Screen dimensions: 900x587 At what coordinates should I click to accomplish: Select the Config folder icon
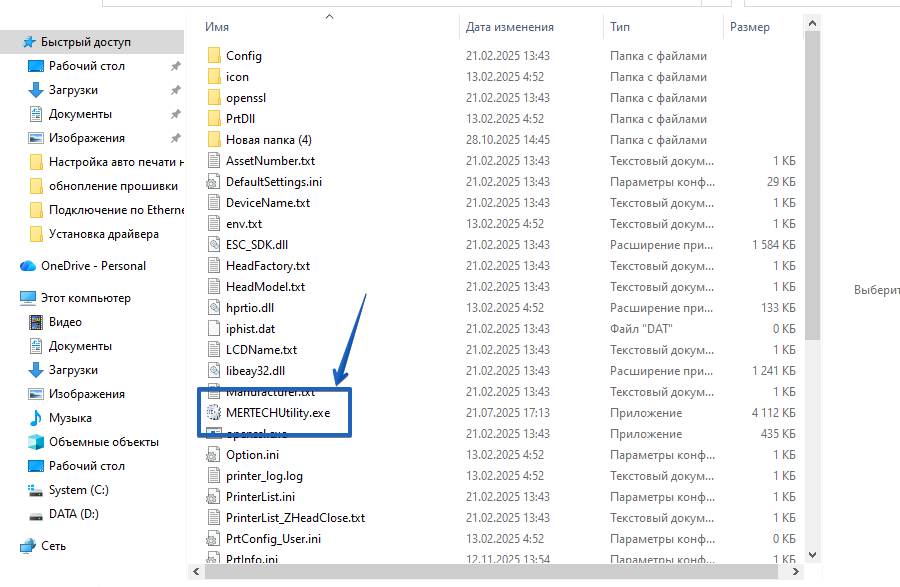point(214,56)
